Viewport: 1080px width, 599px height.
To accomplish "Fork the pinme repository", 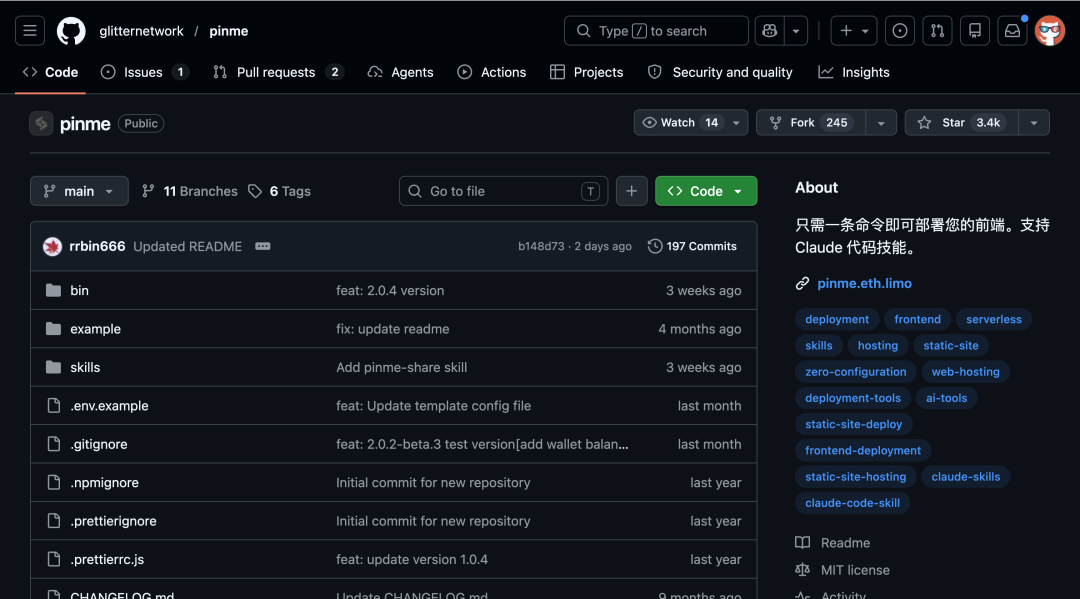I will [x=811, y=123].
